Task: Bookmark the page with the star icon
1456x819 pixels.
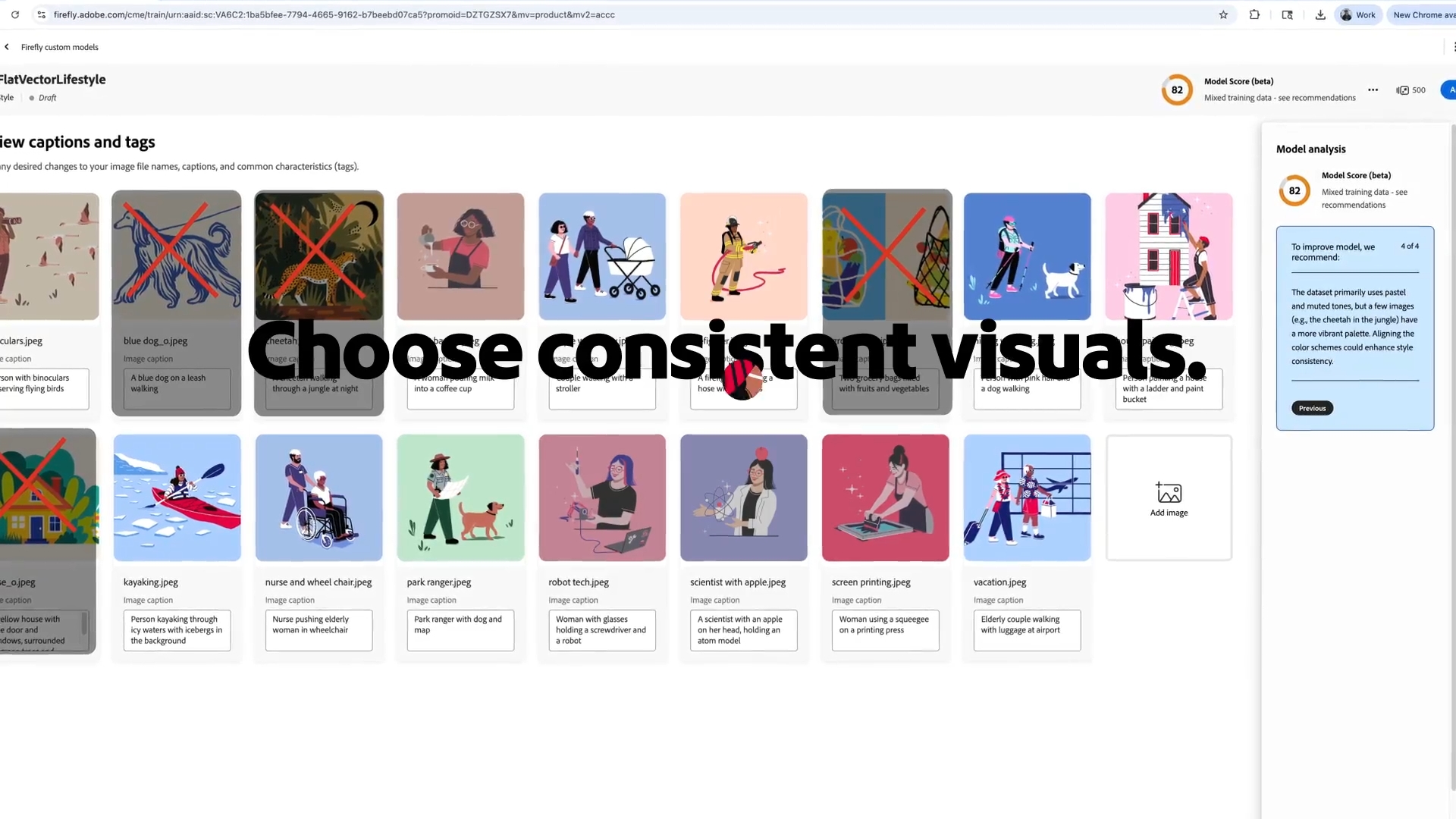Action: (1223, 14)
